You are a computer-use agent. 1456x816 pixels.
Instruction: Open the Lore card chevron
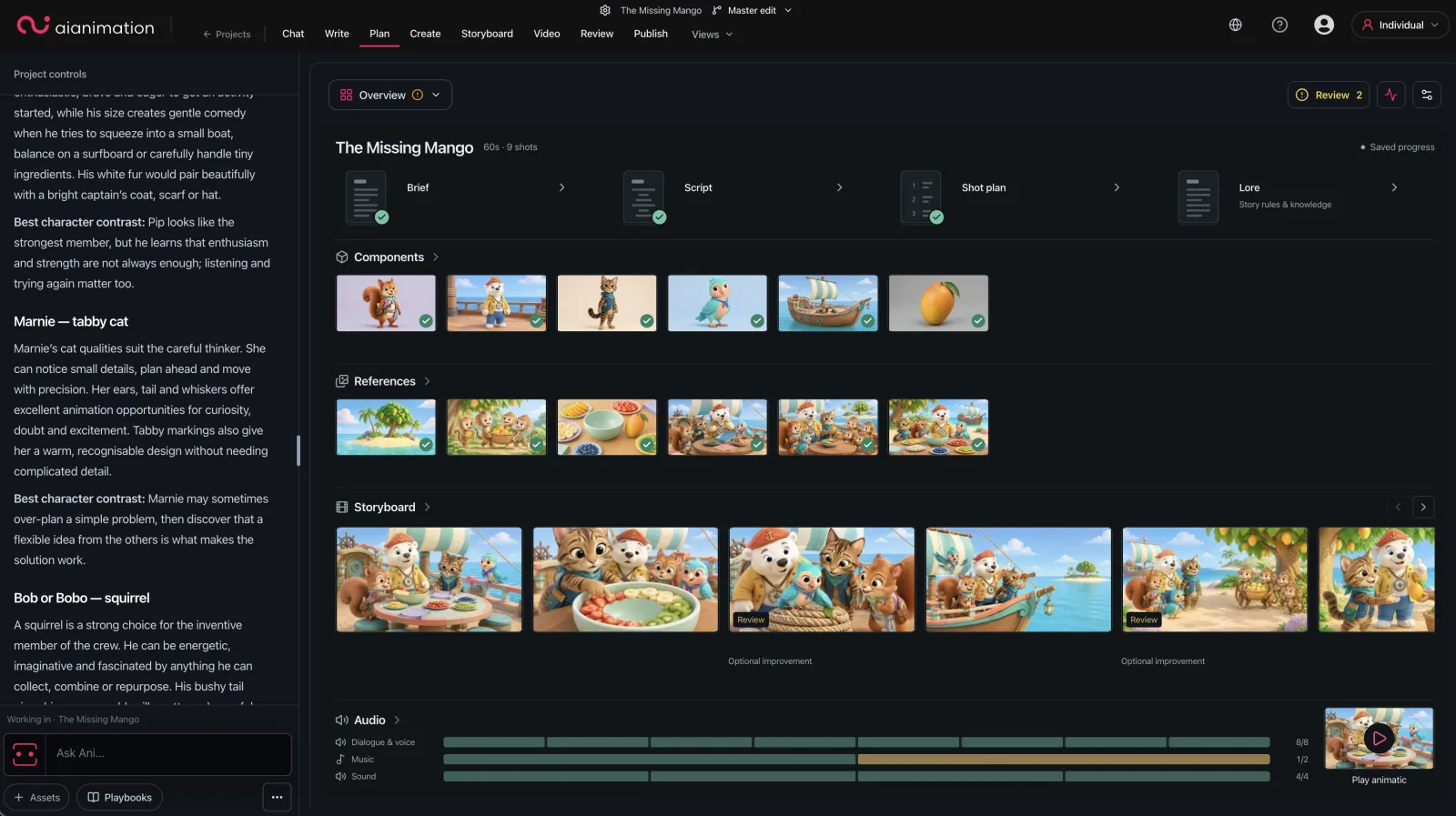coord(1394,187)
